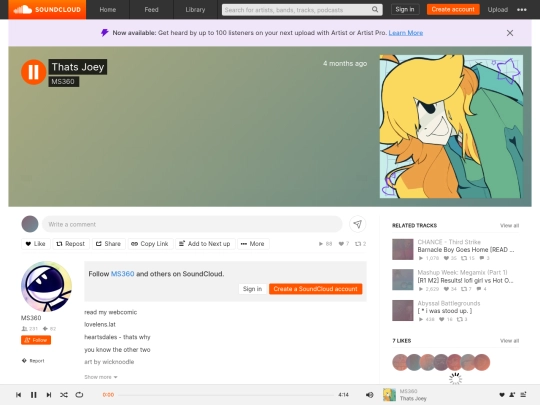
Task: Toggle repeat in player bar
Action: pyautogui.click(x=79, y=395)
